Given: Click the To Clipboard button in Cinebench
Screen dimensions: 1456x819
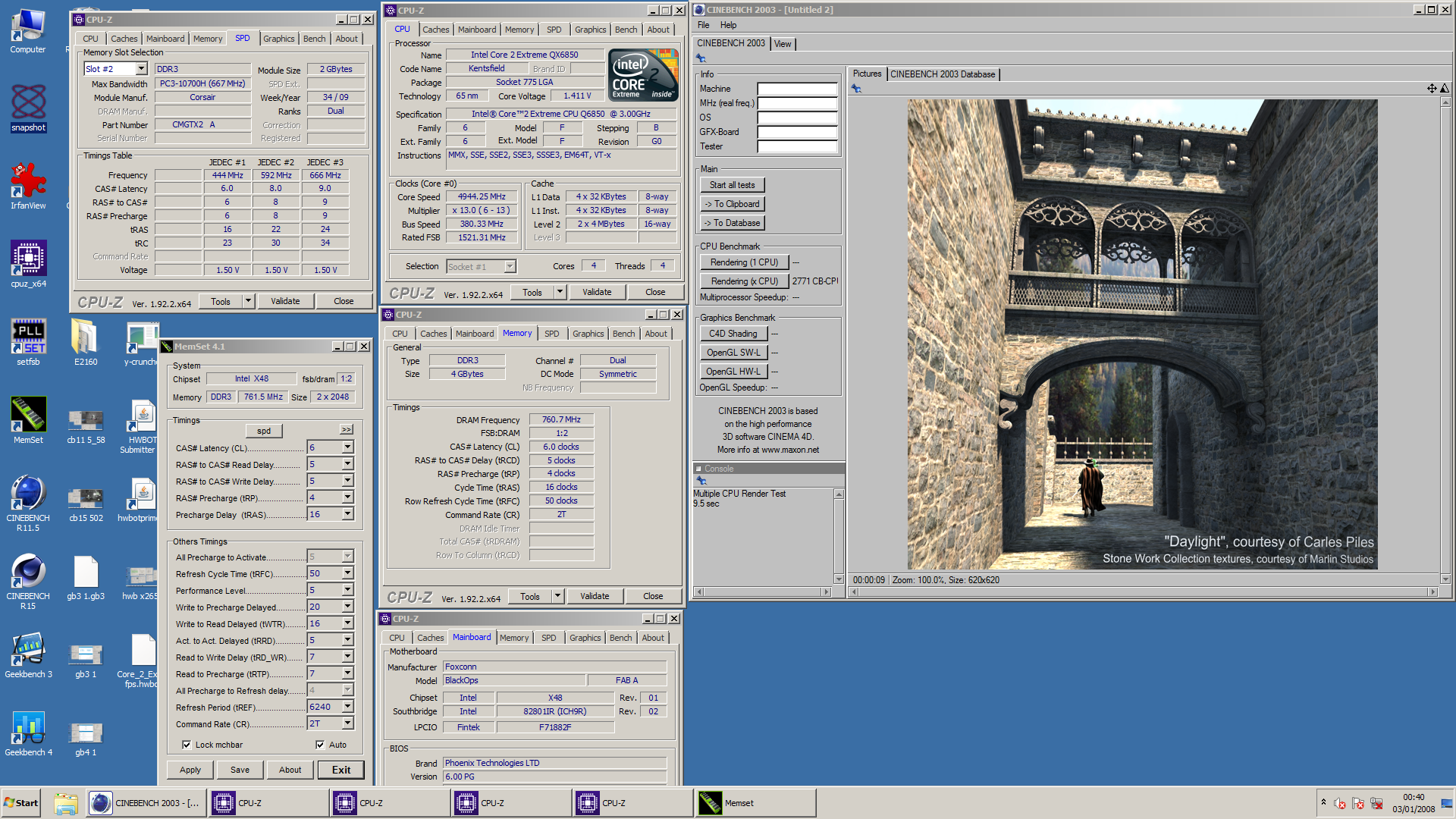Looking at the screenshot, I should (733, 204).
